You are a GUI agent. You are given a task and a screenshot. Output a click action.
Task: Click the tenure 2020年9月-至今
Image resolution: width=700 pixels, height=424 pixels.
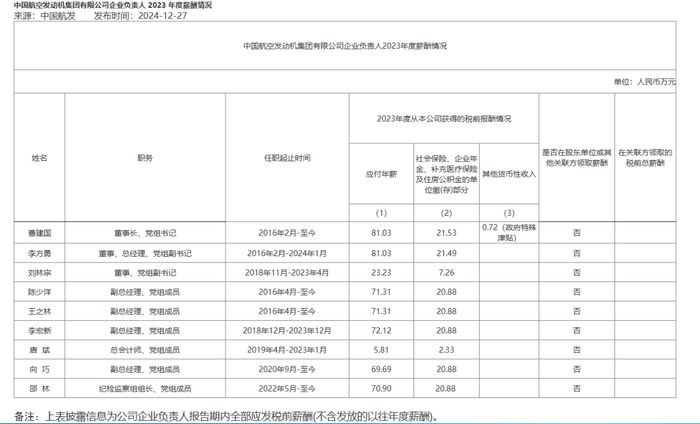pyautogui.click(x=287, y=370)
